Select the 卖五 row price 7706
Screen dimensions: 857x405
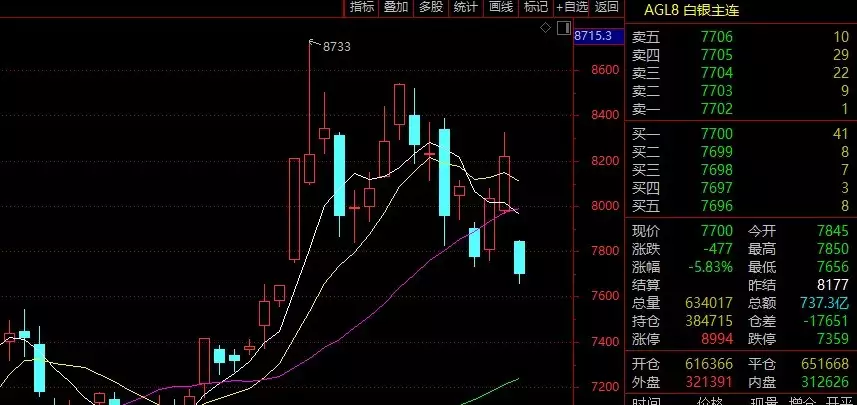click(x=717, y=37)
